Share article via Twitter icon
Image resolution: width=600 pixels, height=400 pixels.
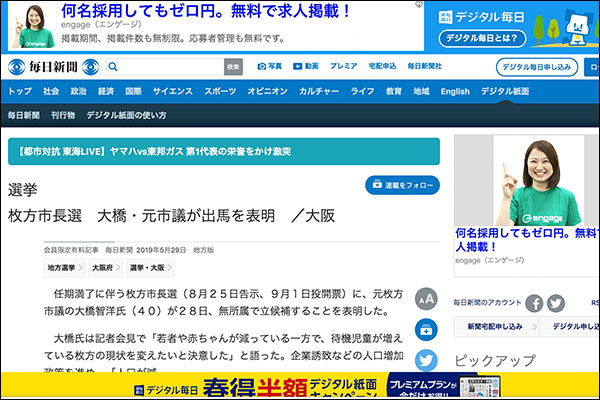point(426,360)
